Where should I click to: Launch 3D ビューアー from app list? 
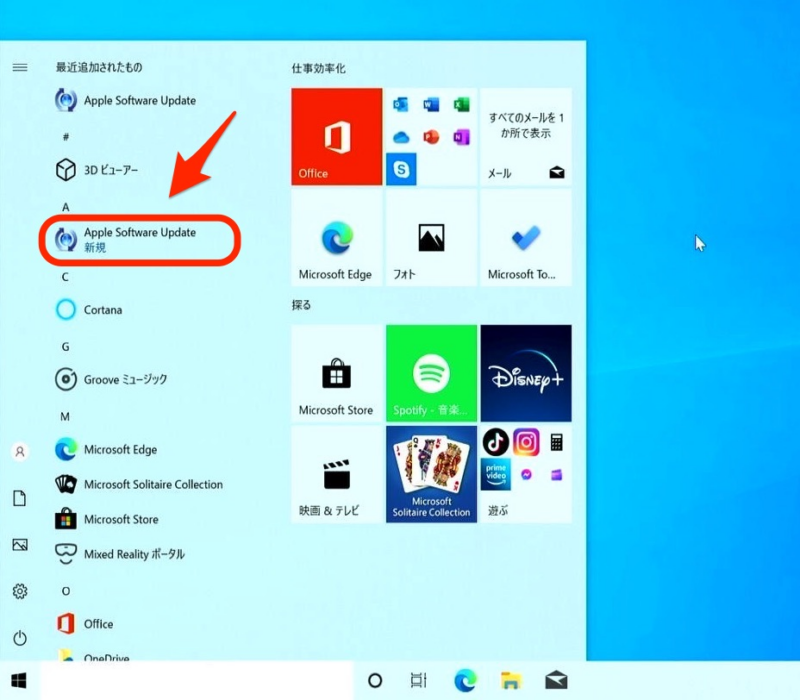click(x=97, y=170)
